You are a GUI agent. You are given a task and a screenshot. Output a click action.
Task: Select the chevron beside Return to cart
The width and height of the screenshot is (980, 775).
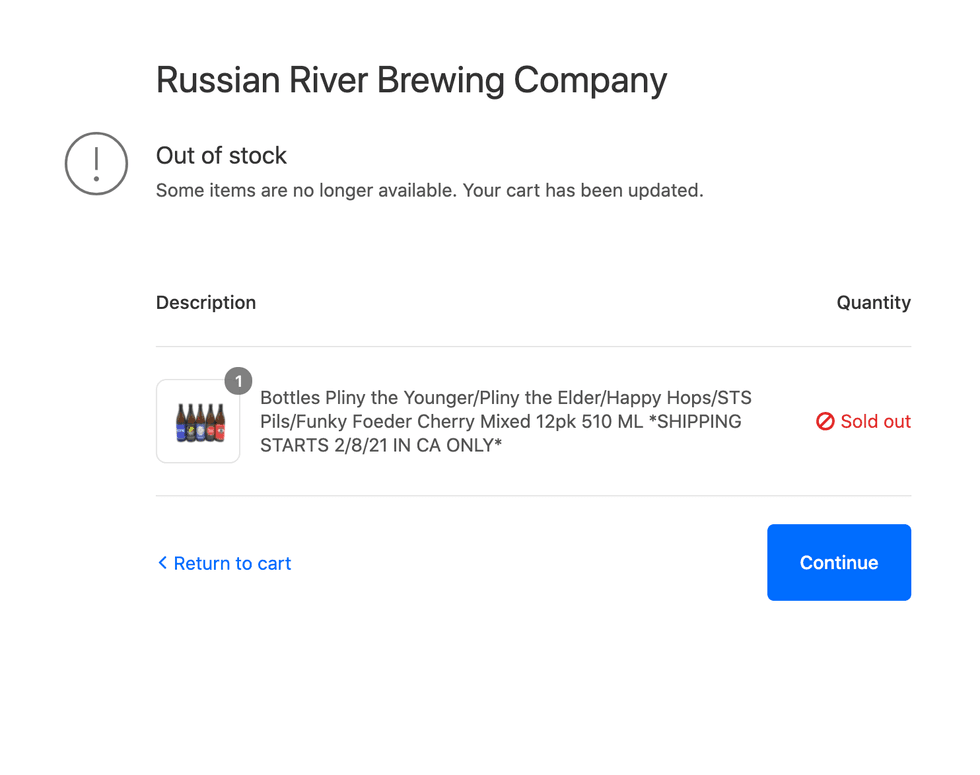pyautogui.click(x=162, y=563)
